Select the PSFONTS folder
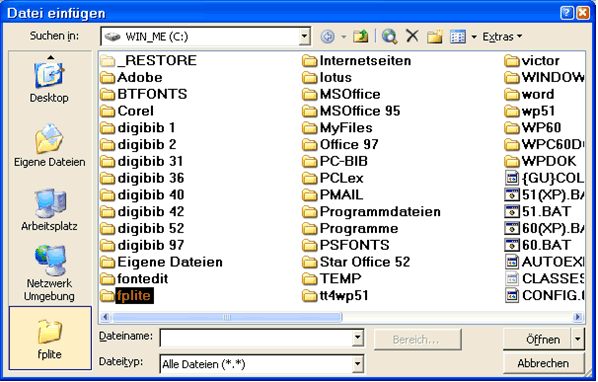 (x=346, y=245)
